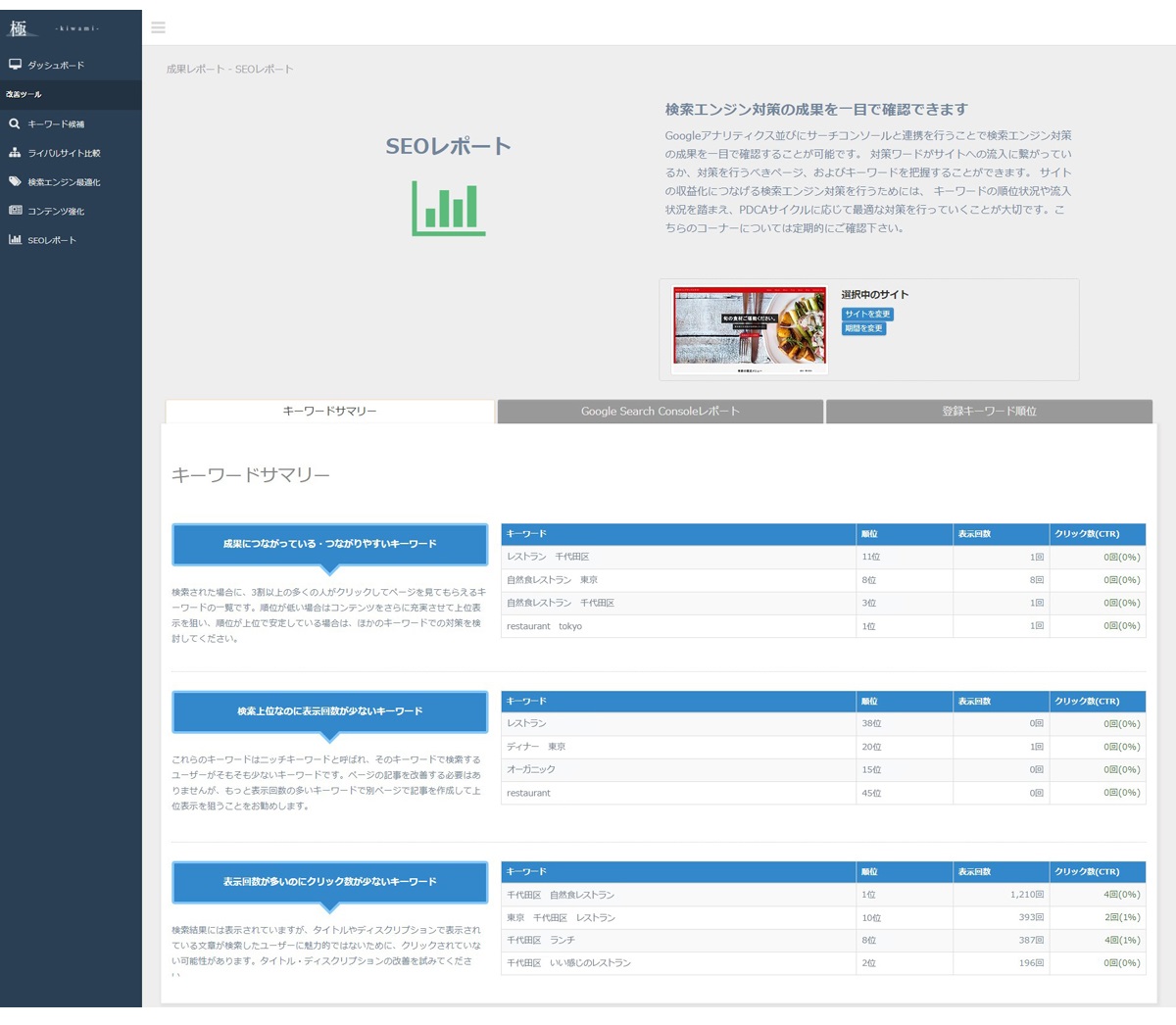Open the 登録キーワード順位 tab
The image size is (1176, 1025).
(x=989, y=412)
